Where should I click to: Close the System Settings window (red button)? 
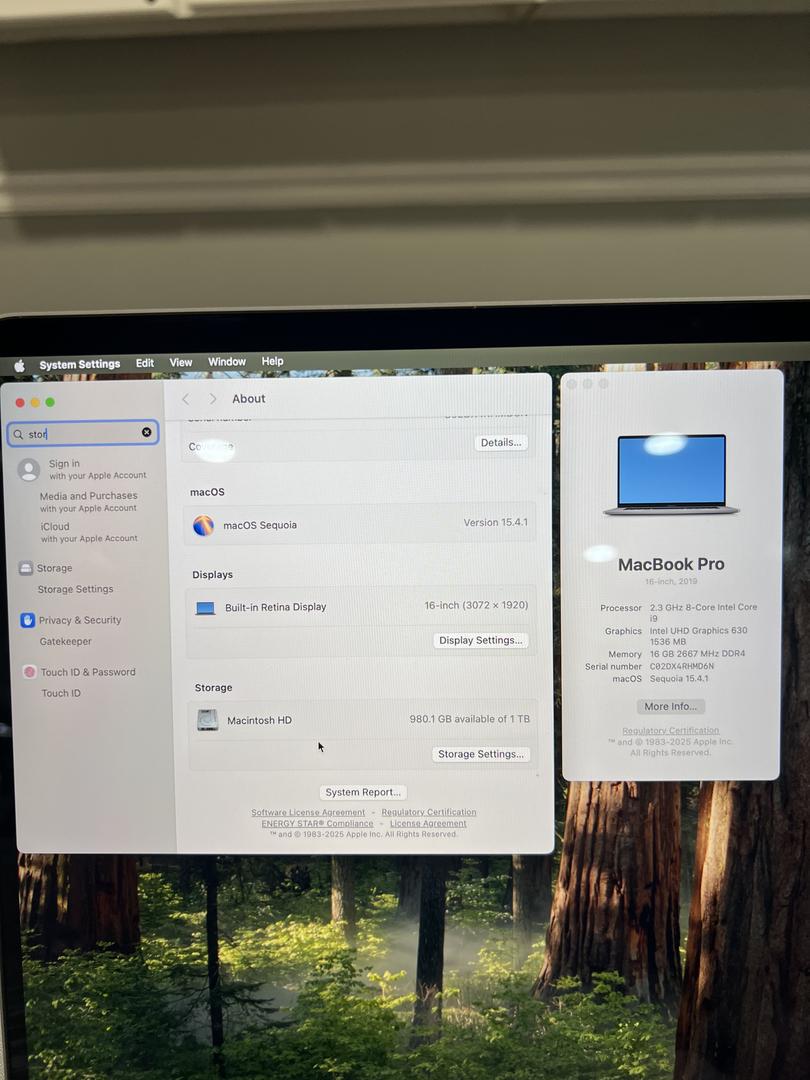point(20,403)
